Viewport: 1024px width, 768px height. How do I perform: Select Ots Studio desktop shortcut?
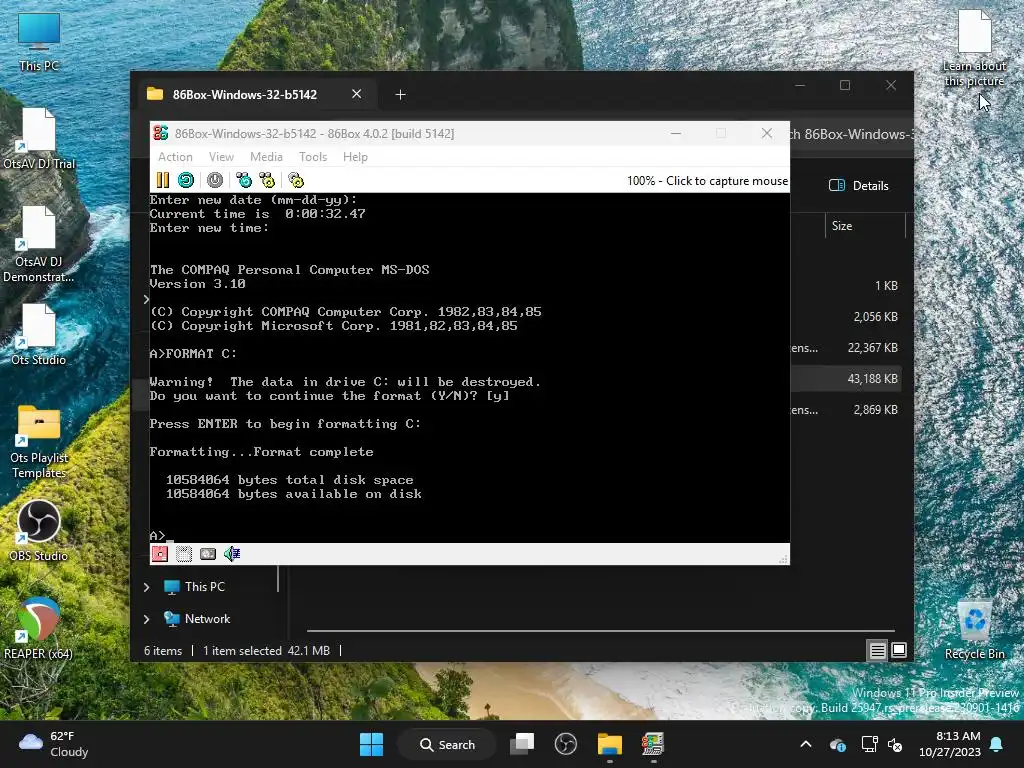pos(39,334)
